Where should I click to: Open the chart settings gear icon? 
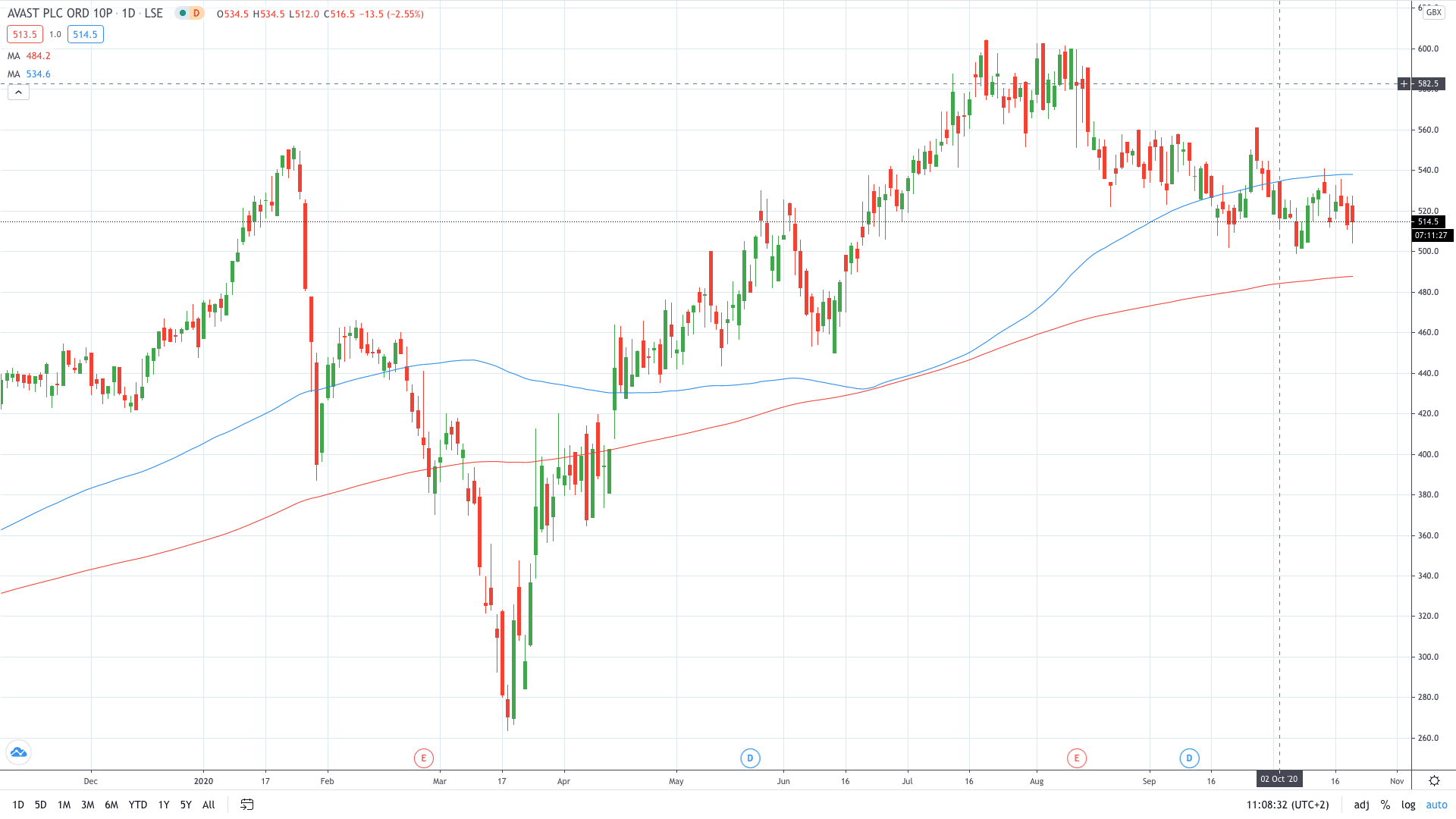[1434, 780]
